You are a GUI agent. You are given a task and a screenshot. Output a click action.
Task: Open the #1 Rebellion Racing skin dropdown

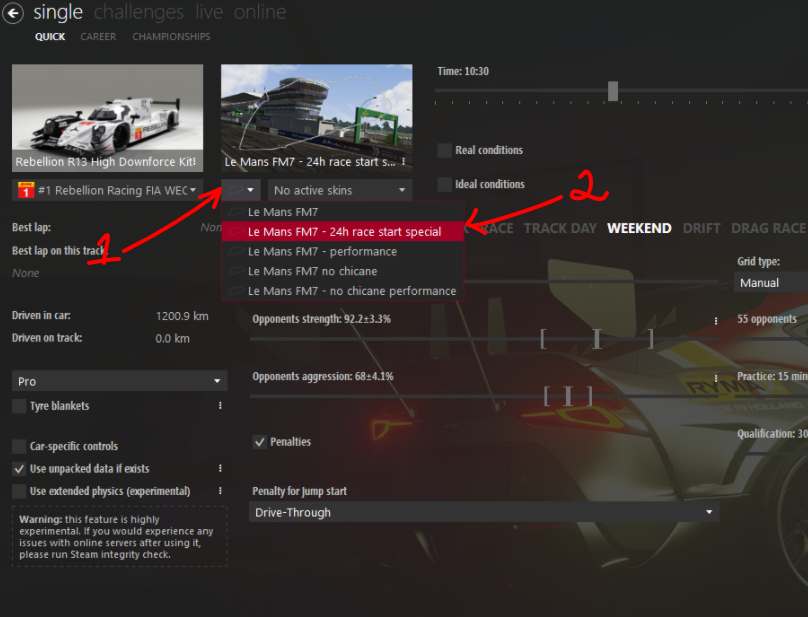point(107,190)
